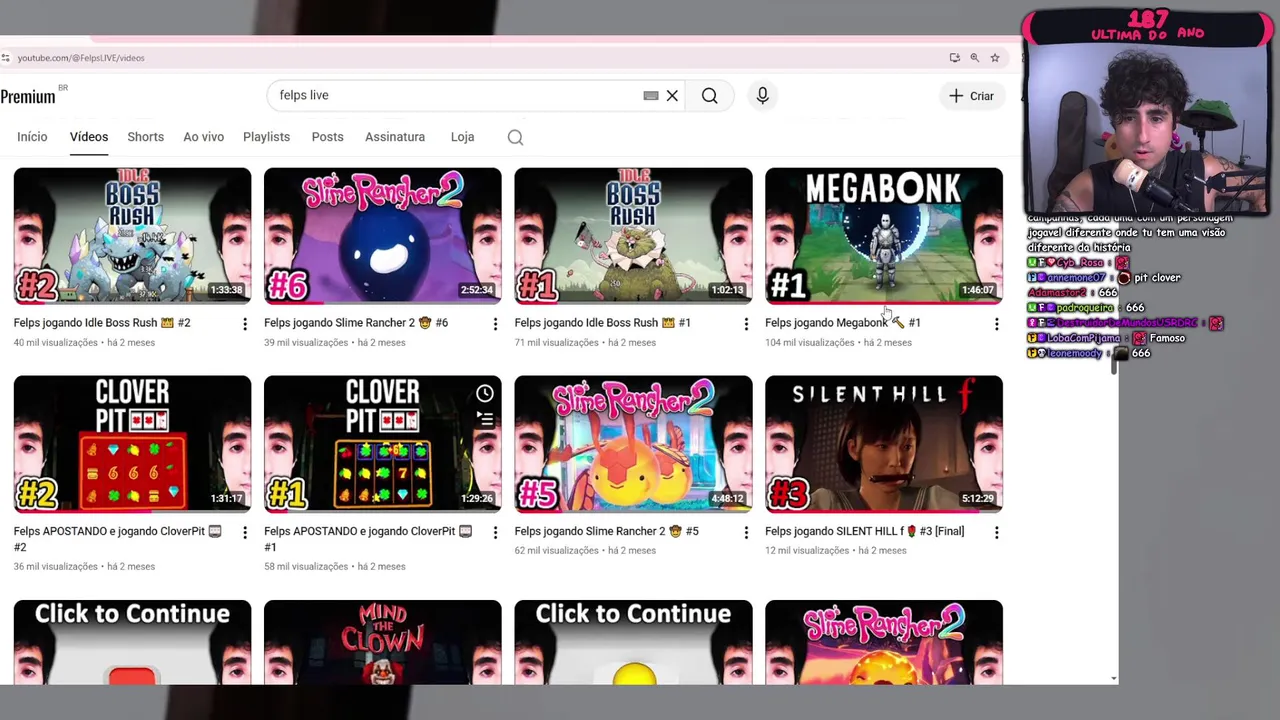Screen dimensions: 1280x720
Task: Click the 5:12:29 duration badge
Action: tap(978, 499)
